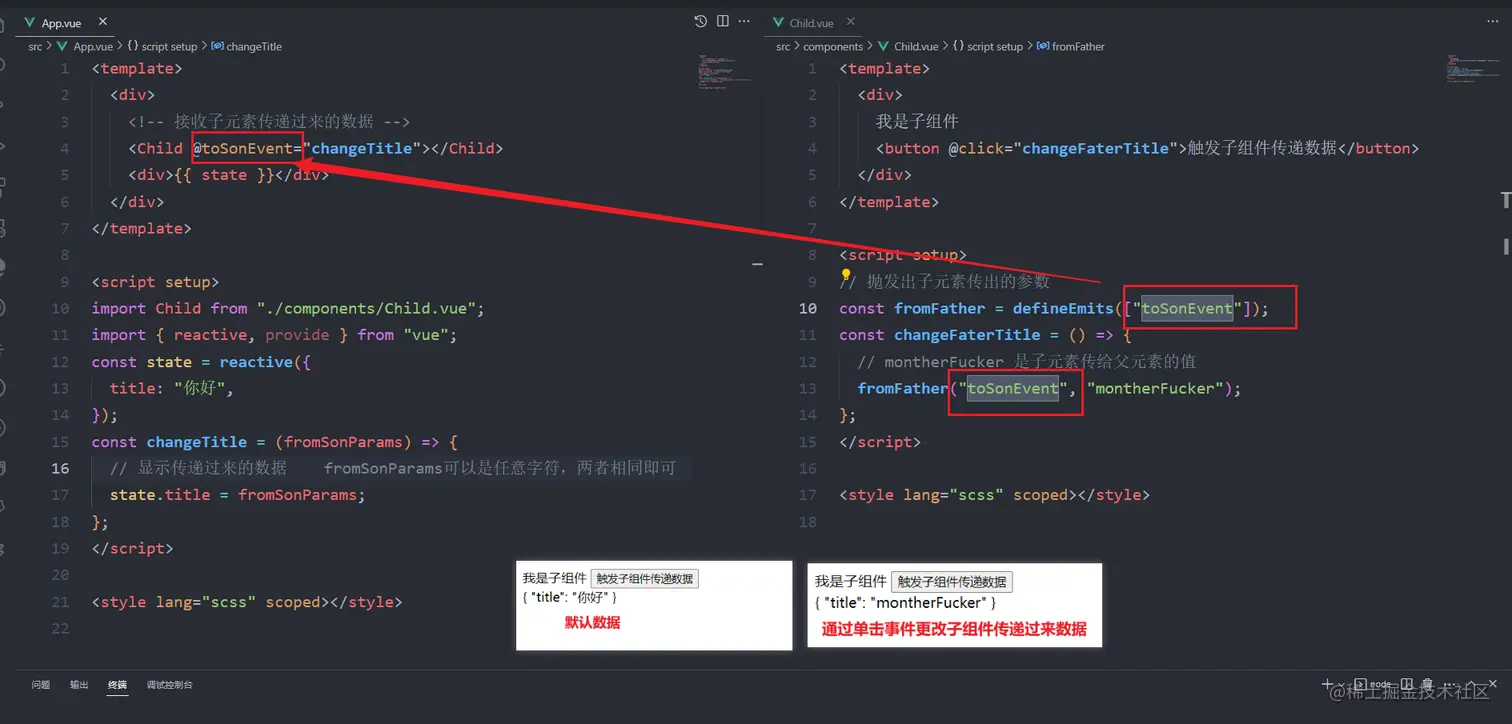Click the { "title": "你好" } preview output

tap(569, 597)
